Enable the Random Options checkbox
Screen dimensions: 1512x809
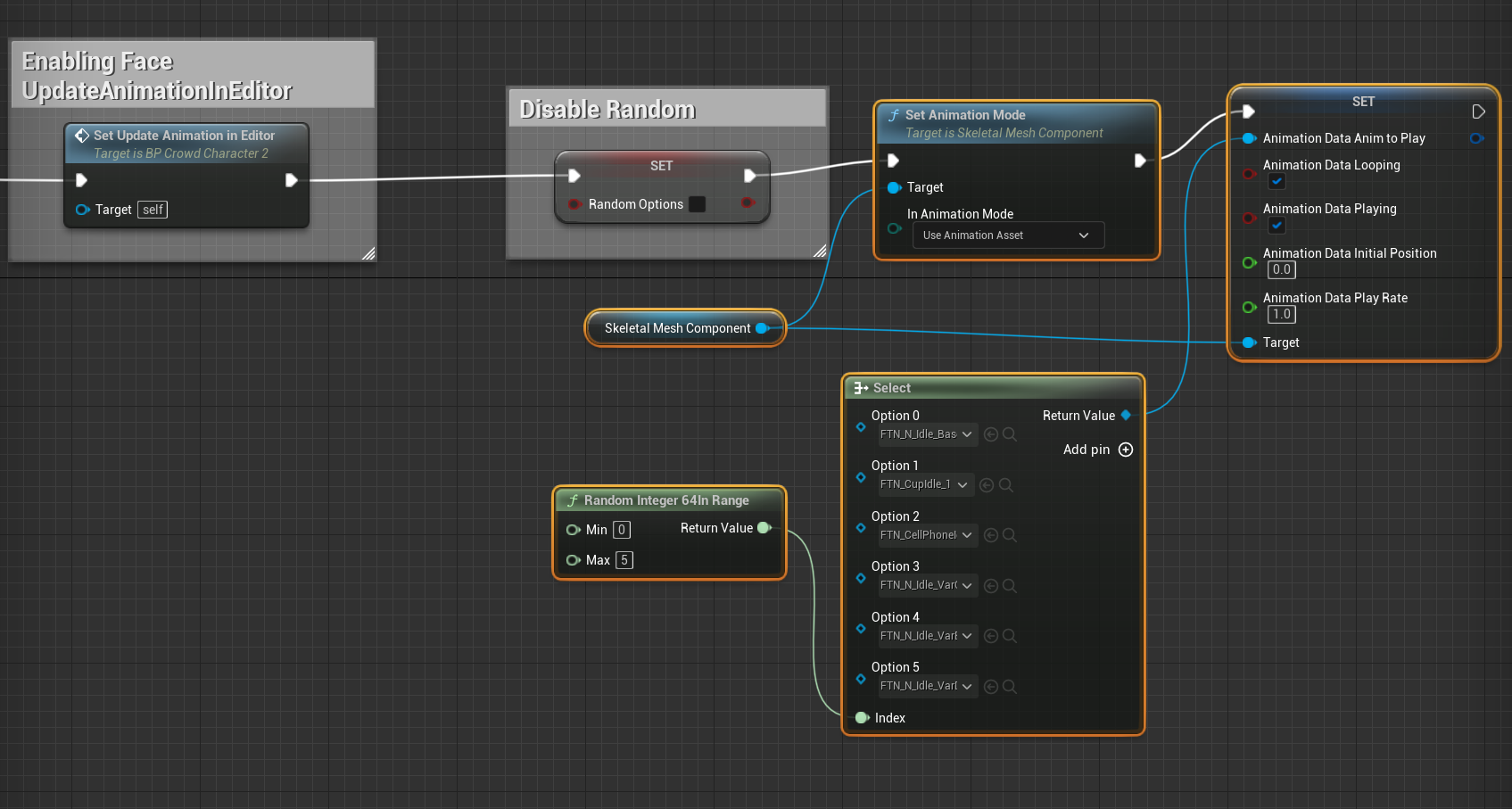coord(698,204)
